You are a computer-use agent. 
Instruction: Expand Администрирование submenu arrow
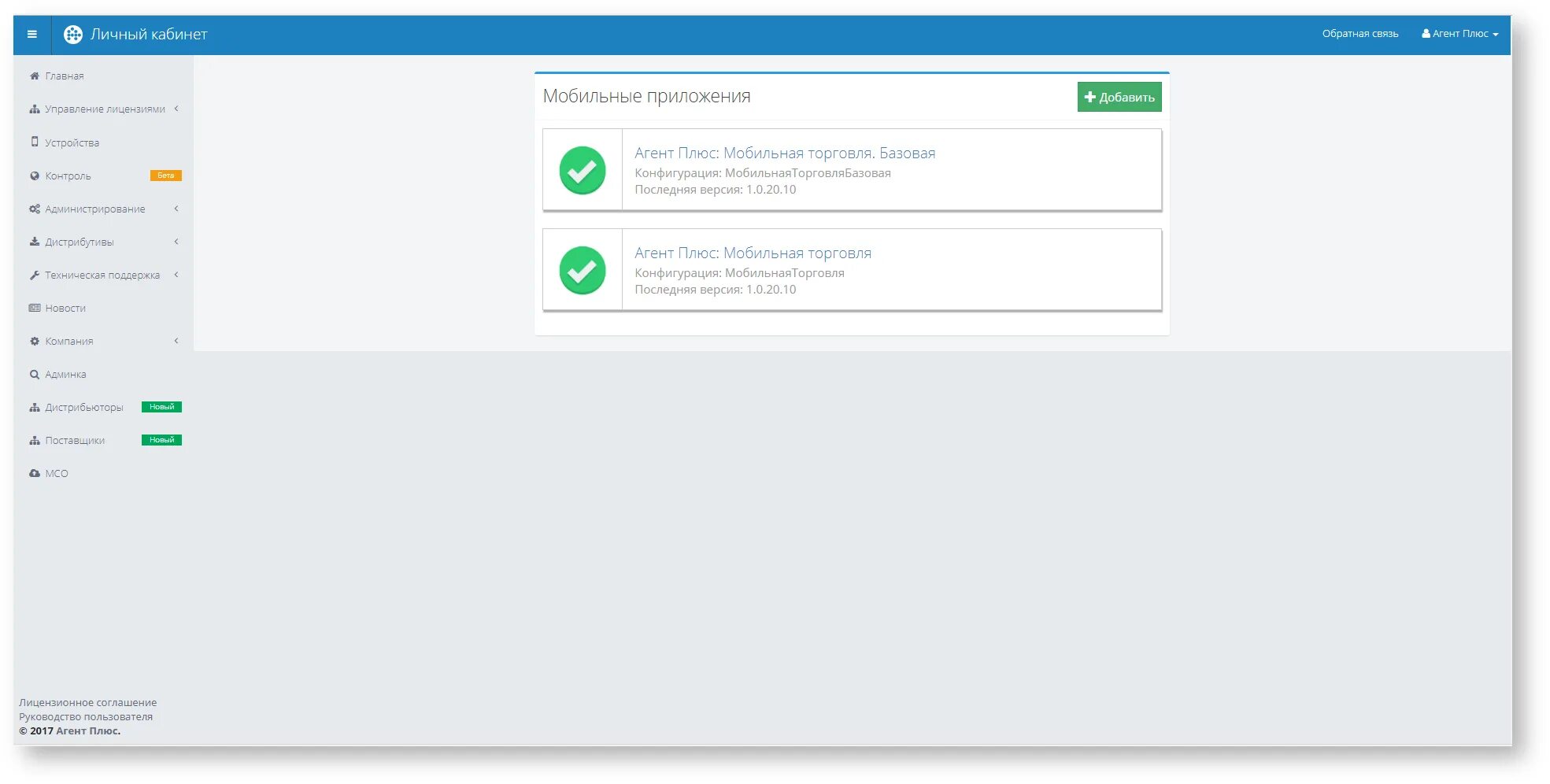[x=176, y=209]
